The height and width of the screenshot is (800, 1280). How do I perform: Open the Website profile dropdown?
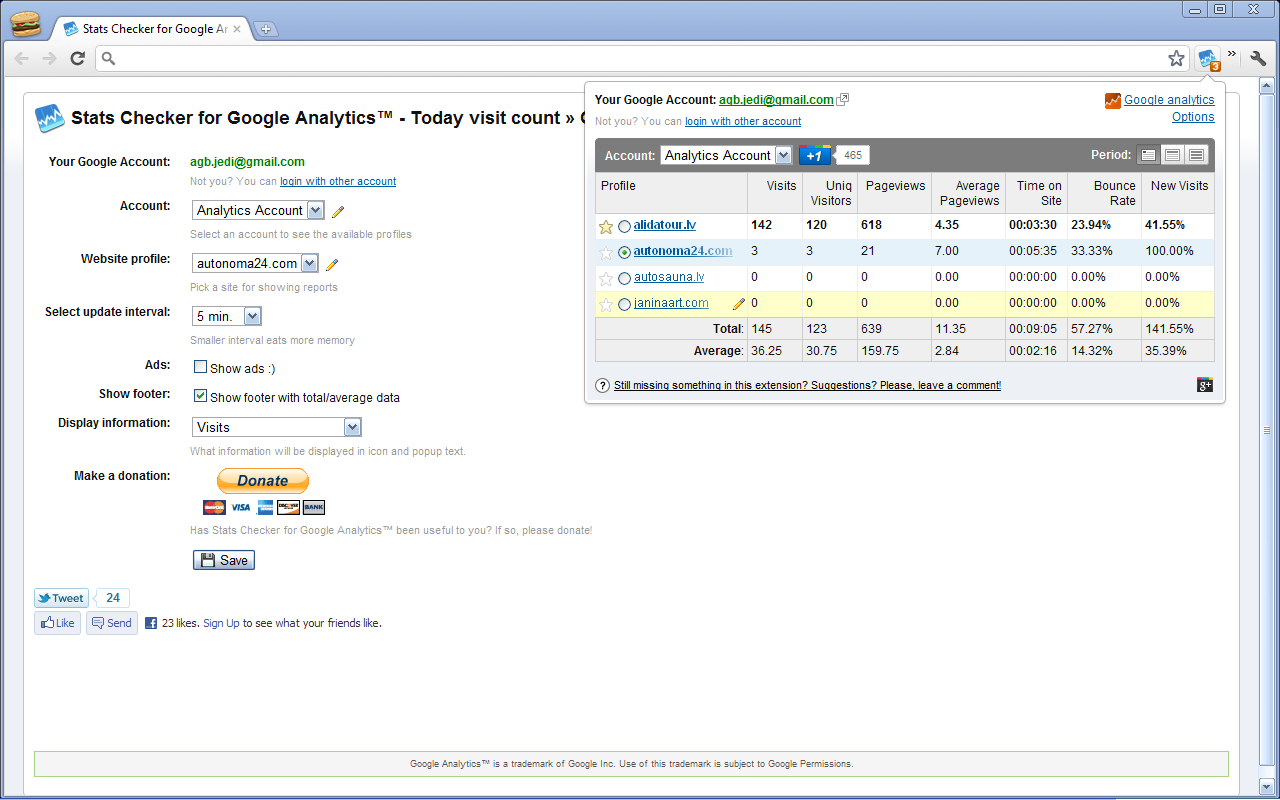click(255, 263)
